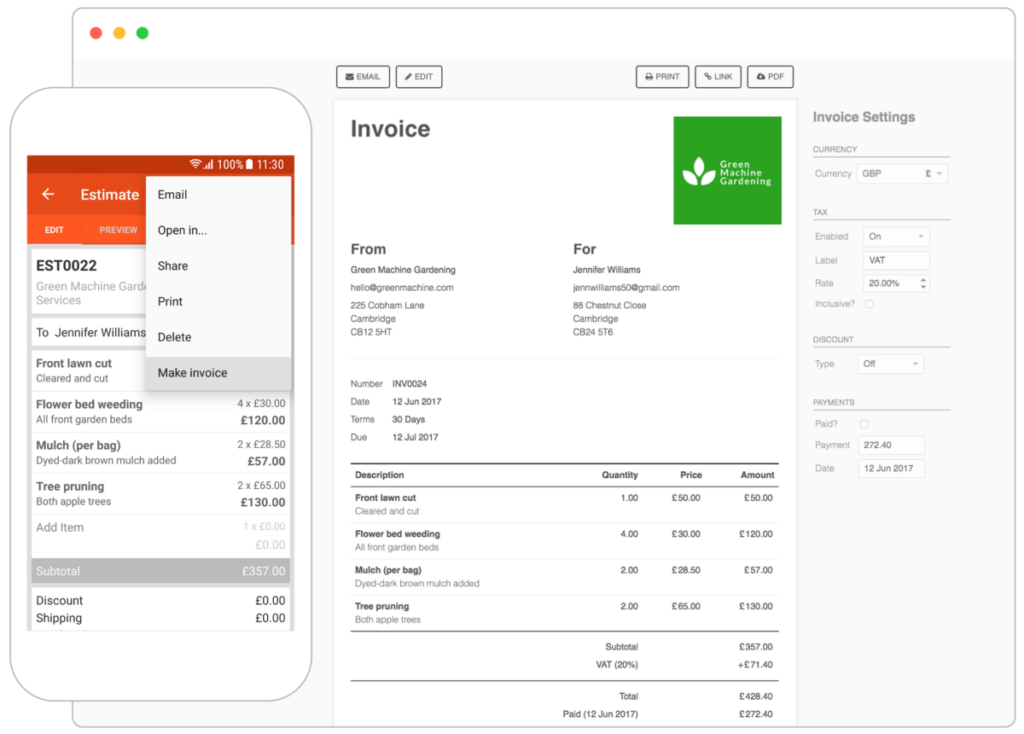
Task: Toggle the Paid? checkbox
Action: pyautogui.click(x=864, y=424)
